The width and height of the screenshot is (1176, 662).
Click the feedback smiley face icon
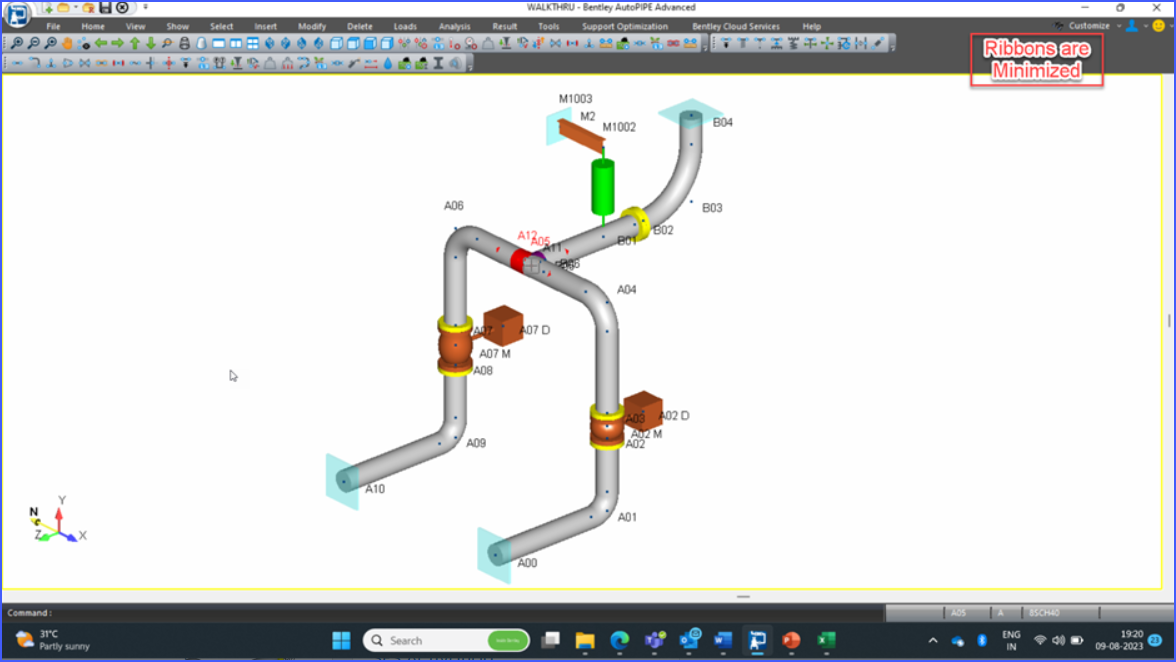[1159, 26]
